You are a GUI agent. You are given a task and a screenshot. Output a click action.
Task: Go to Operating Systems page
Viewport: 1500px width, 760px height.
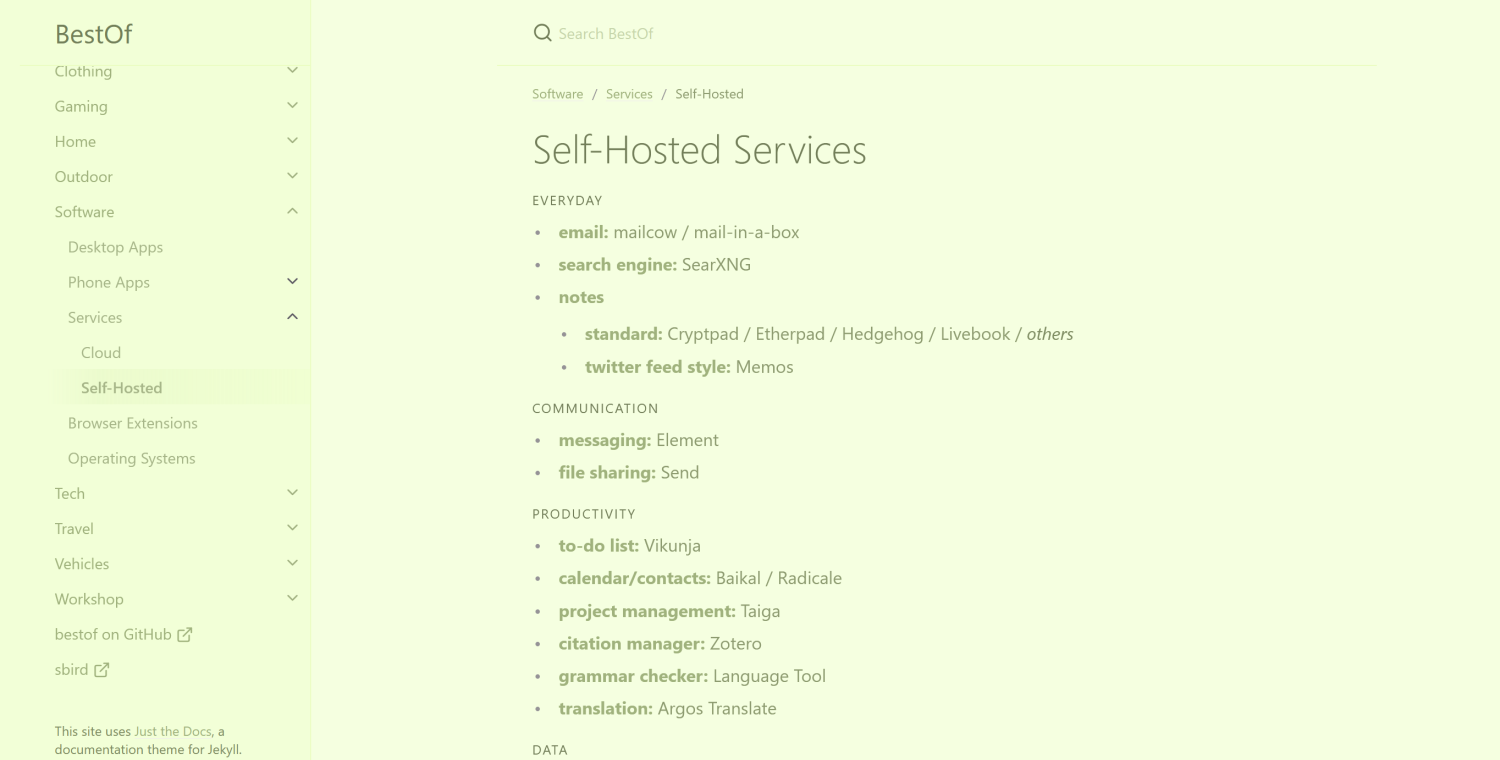132,458
